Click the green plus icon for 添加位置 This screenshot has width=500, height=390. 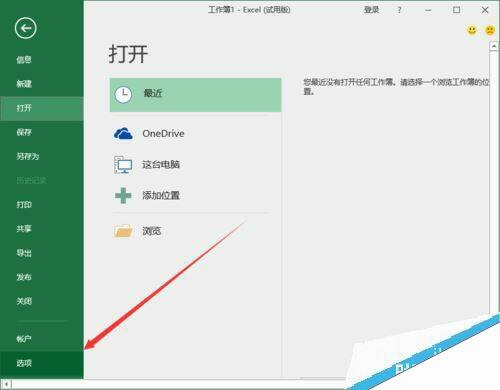click(x=123, y=195)
